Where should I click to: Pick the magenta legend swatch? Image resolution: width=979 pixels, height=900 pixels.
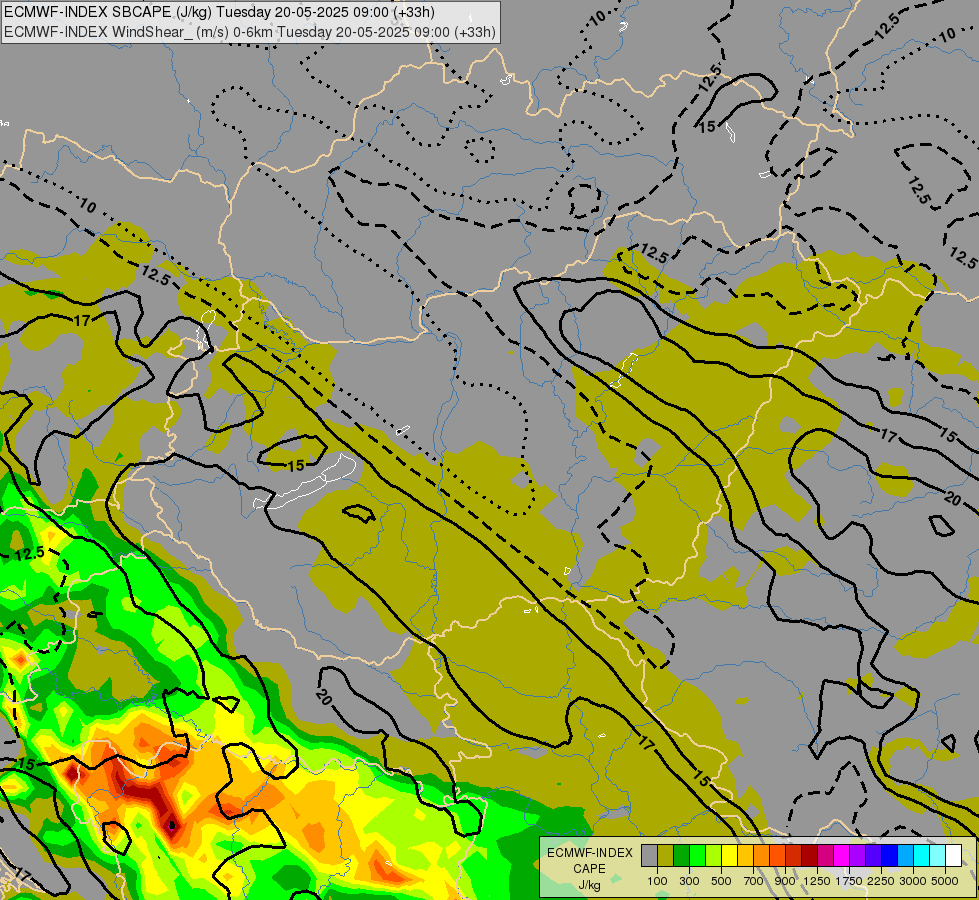[x=842, y=855]
